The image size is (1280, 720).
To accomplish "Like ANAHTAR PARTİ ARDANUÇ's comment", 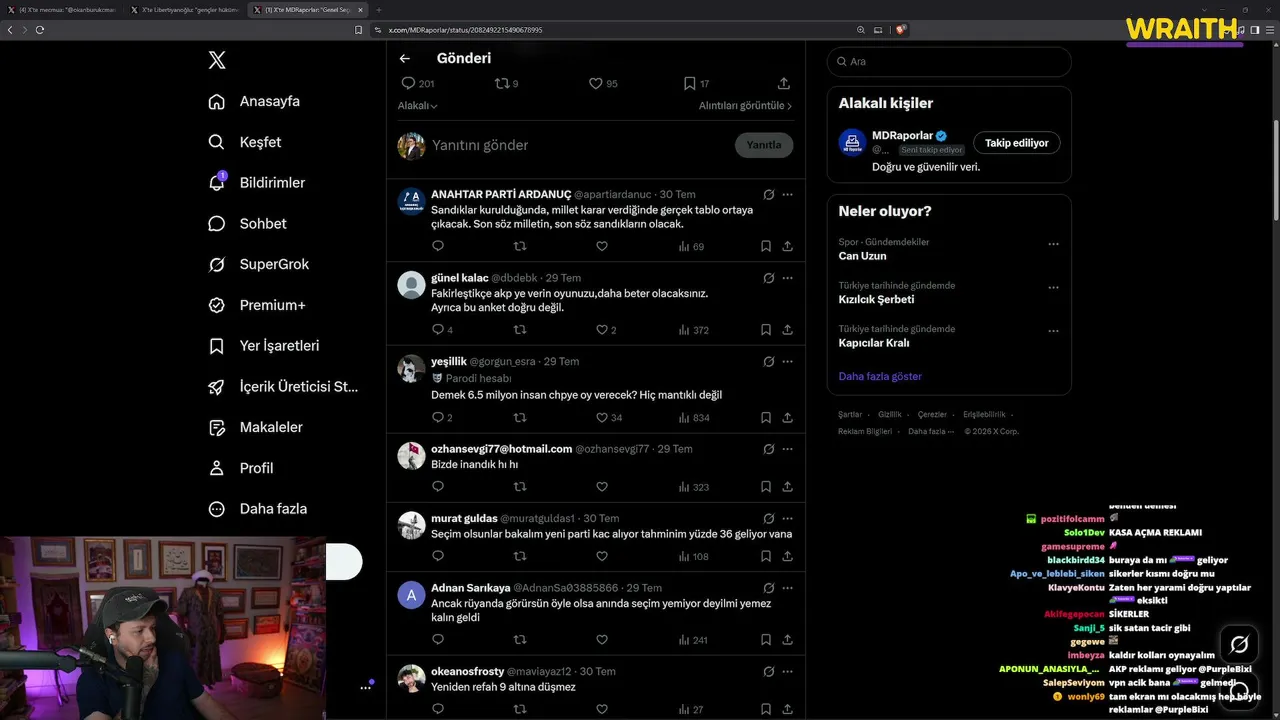I will [602, 246].
